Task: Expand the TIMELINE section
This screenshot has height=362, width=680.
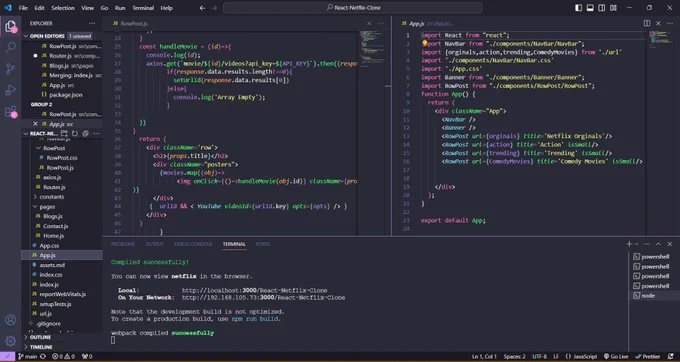Action: click(x=42, y=347)
